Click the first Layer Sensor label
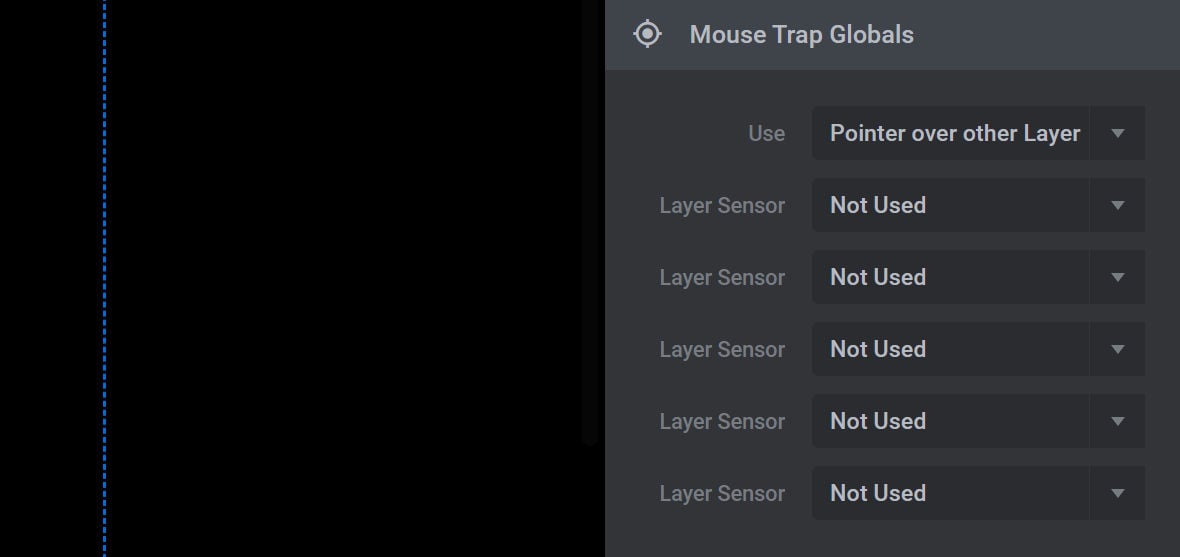Screen dimensions: 1180x557 tap(722, 205)
